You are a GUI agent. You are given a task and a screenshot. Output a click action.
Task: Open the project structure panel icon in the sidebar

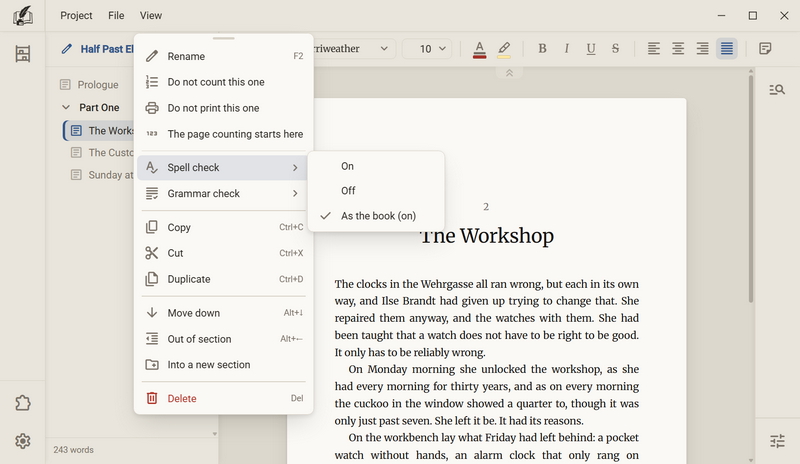coord(22,54)
